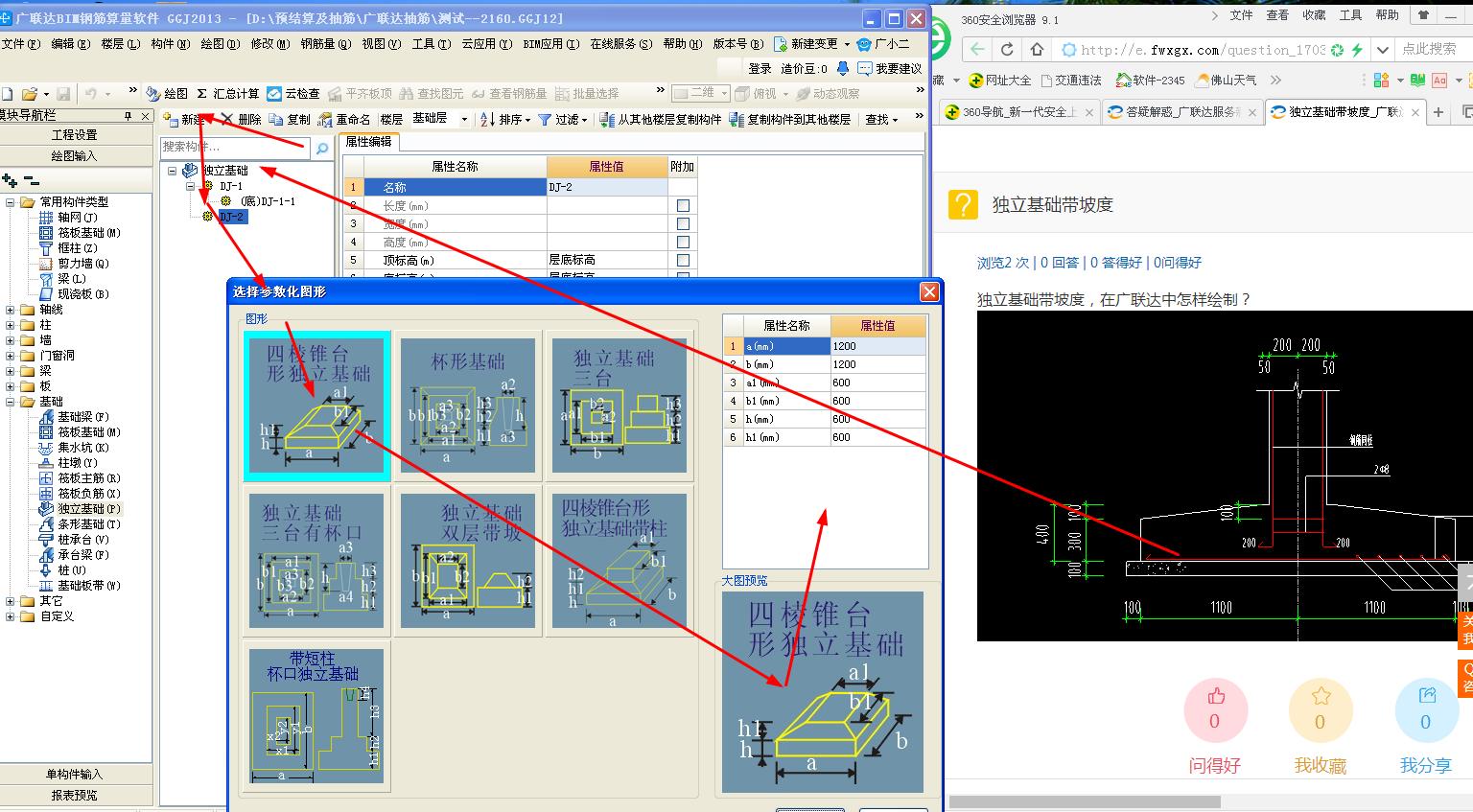The height and width of the screenshot is (812, 1473).
Task: Check the 附加 box for 顶标高 row
Action: (683, 260)
